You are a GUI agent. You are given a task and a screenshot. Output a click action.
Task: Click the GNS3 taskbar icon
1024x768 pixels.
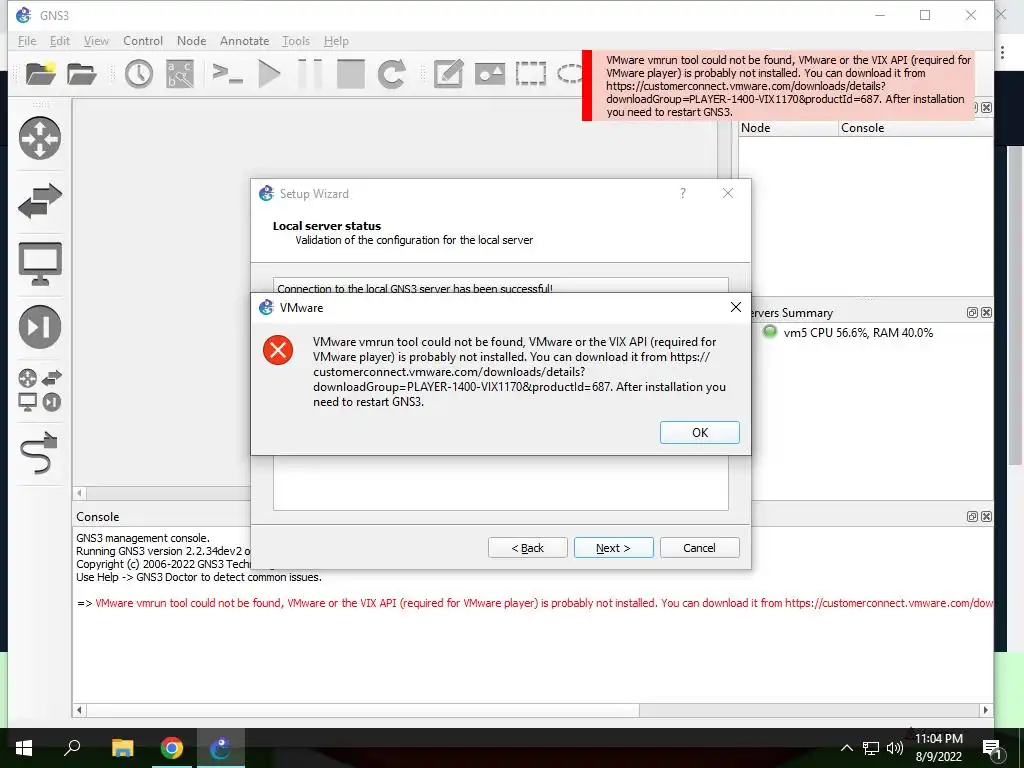(221, 748)
